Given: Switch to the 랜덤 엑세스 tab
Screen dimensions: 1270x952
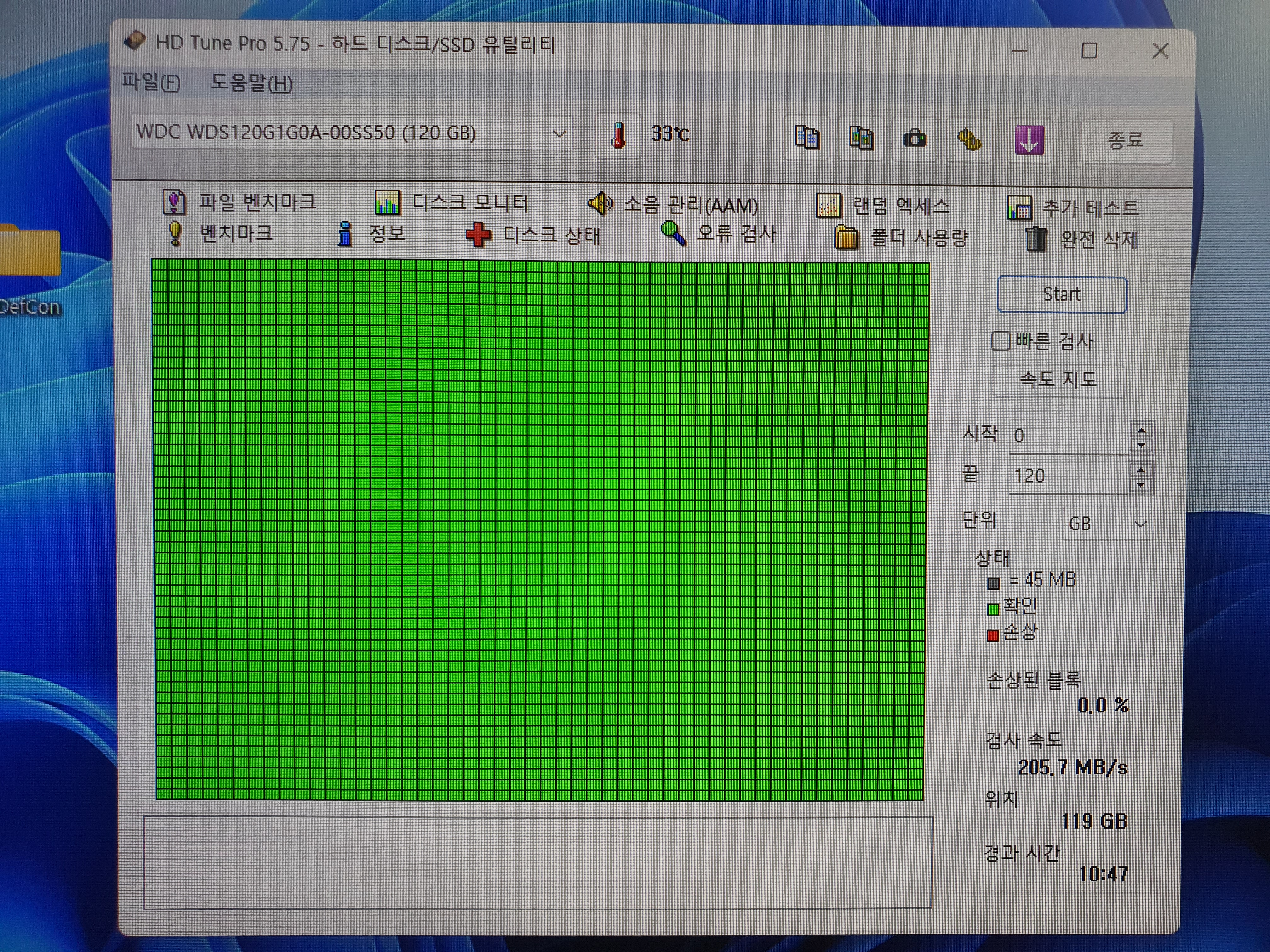Looking at the screenshot, I should point(883,206).
